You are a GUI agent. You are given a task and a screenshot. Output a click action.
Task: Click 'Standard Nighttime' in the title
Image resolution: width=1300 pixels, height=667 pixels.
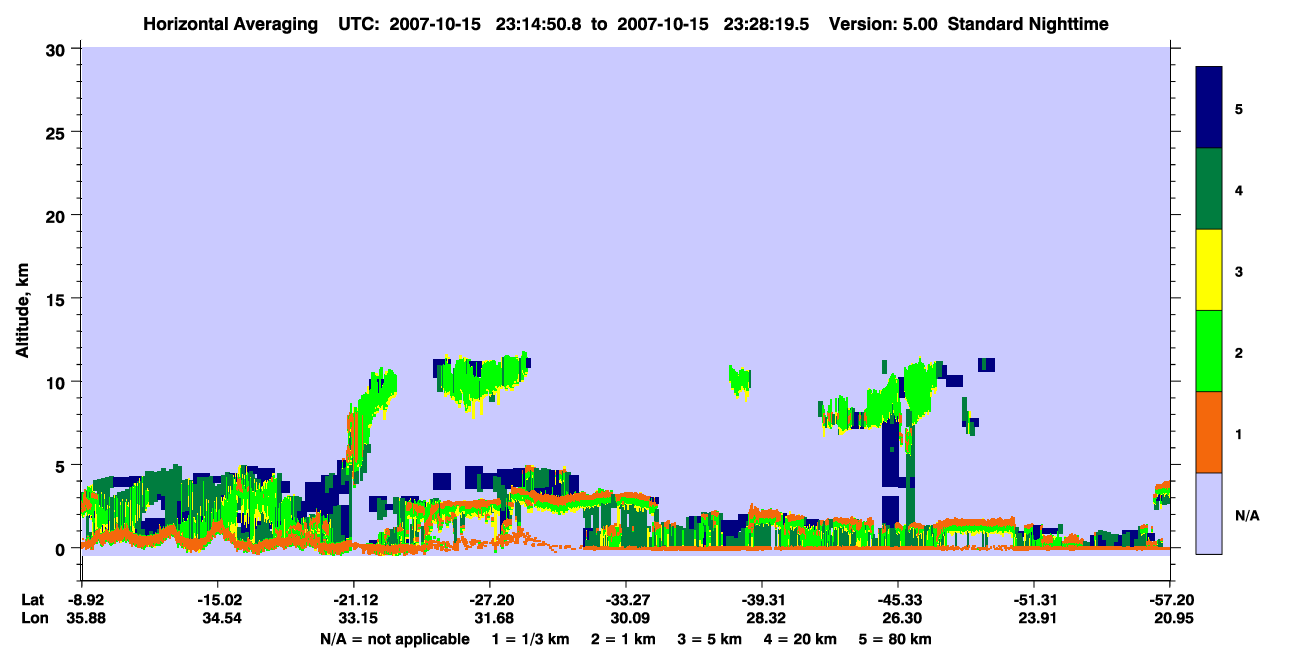1028,24
